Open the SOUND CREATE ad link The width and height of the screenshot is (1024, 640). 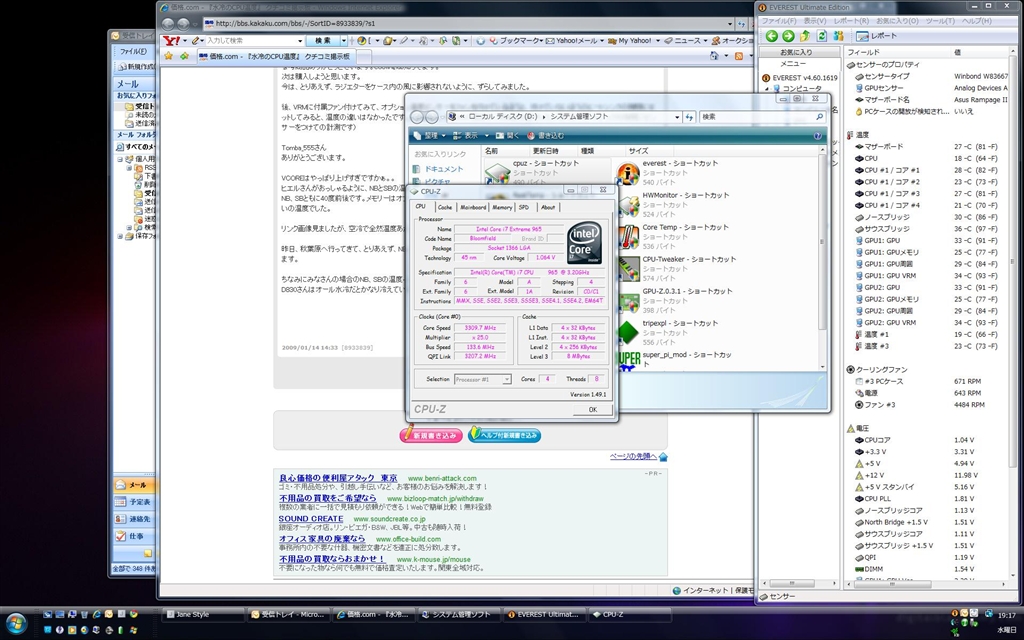(x=311, y=519)
